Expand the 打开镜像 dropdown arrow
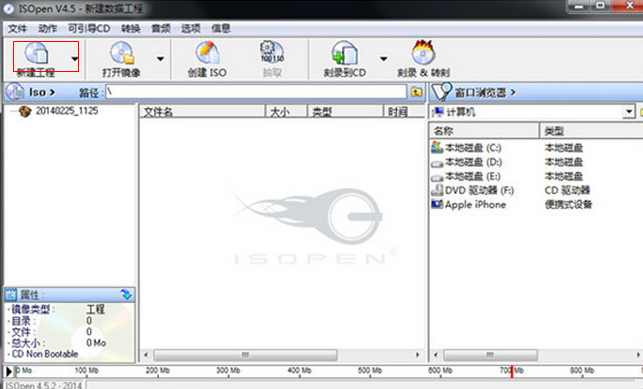Screen dimensions: 643x389 click(x=160, y=59)
